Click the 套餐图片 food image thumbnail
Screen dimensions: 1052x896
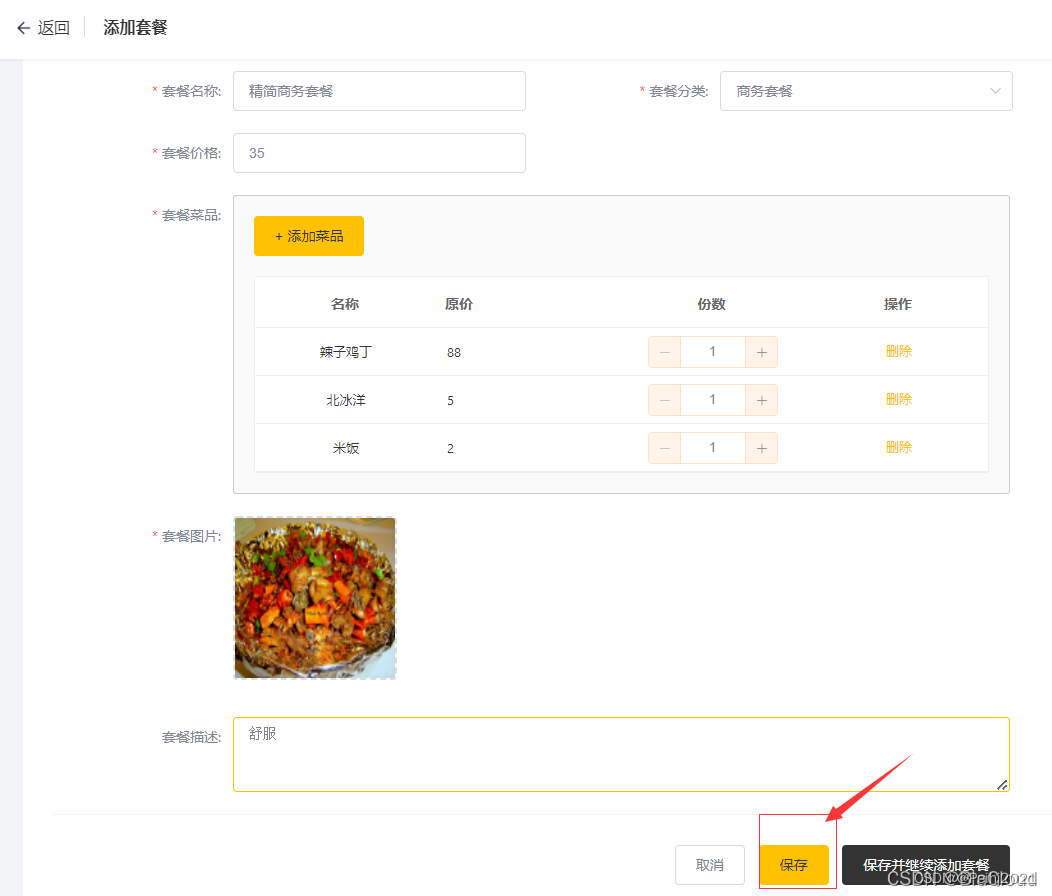[314, 597]
